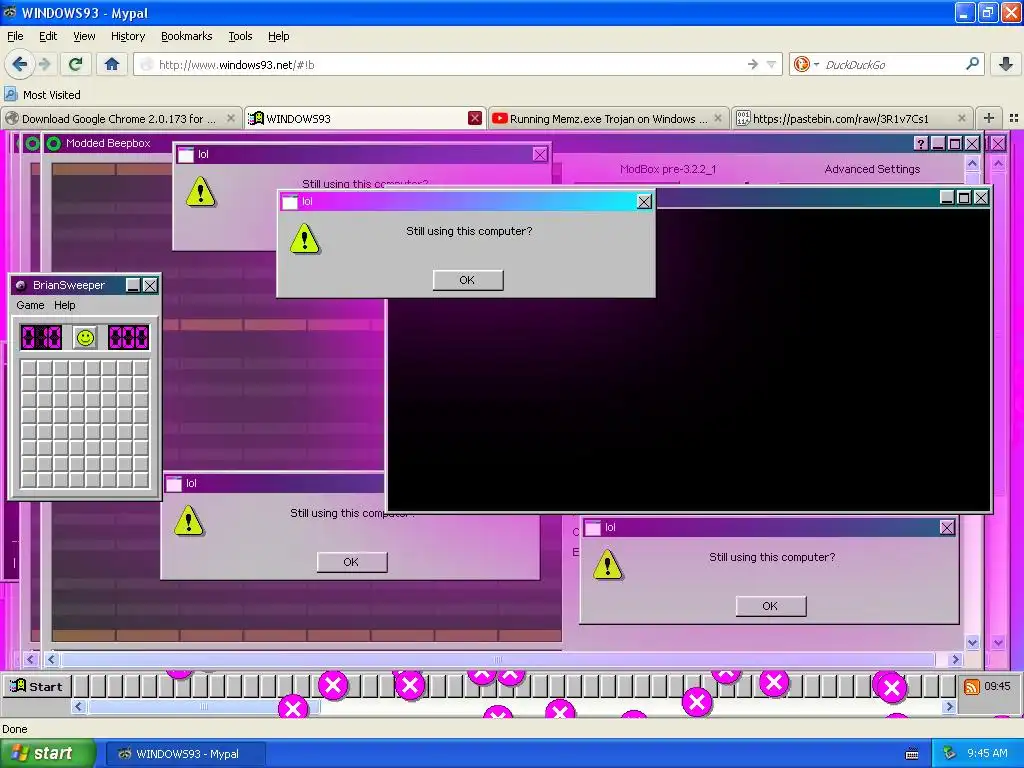Click OK in bottom-left lol dialog
Viewport: 1024px width, 768px height.
[351, 562]
